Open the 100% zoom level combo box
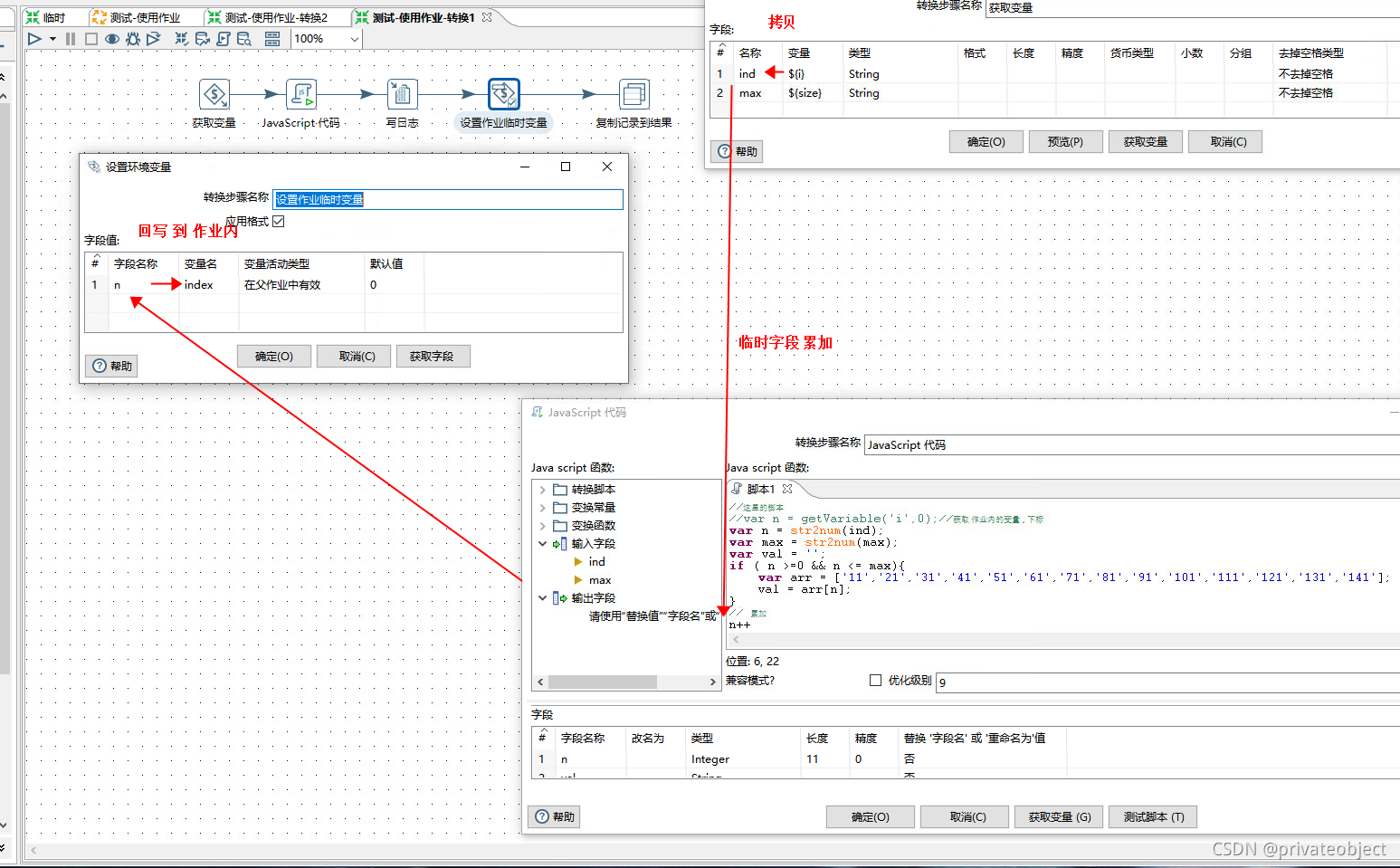 pos(327,39)
